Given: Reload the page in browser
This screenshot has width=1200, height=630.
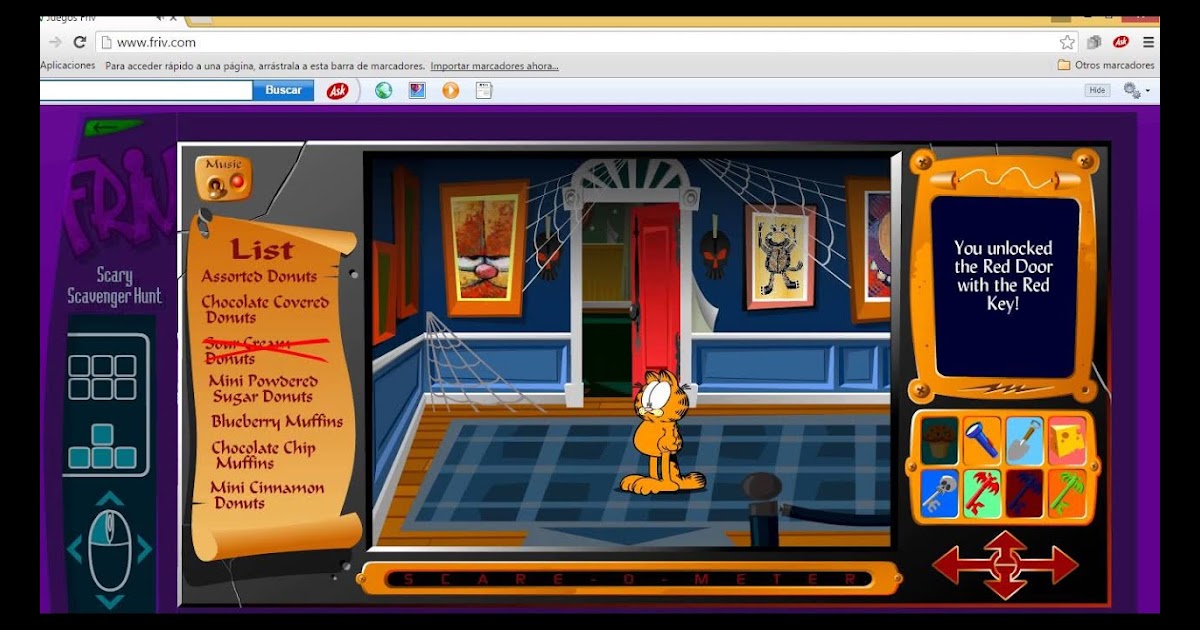Looking at the screenshot, I should [80, 42].
